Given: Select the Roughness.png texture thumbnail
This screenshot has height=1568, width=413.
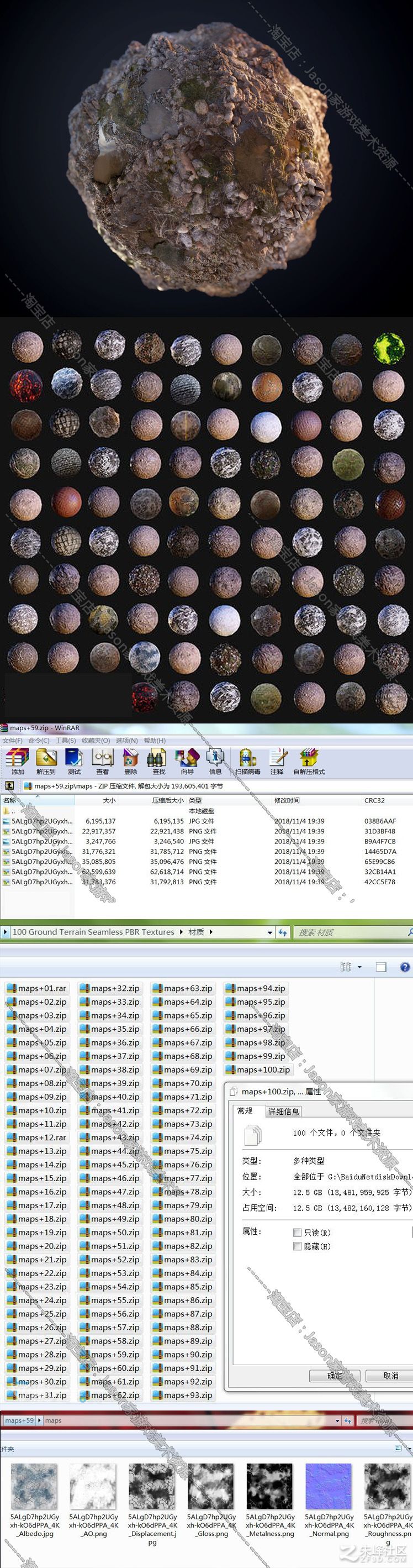Looking at the screenshot, I should click(x=388, y=1486).
